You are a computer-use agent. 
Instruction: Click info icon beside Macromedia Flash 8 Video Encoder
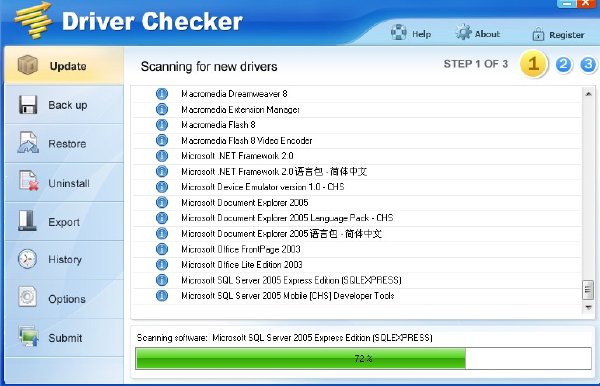pos(162,140)
